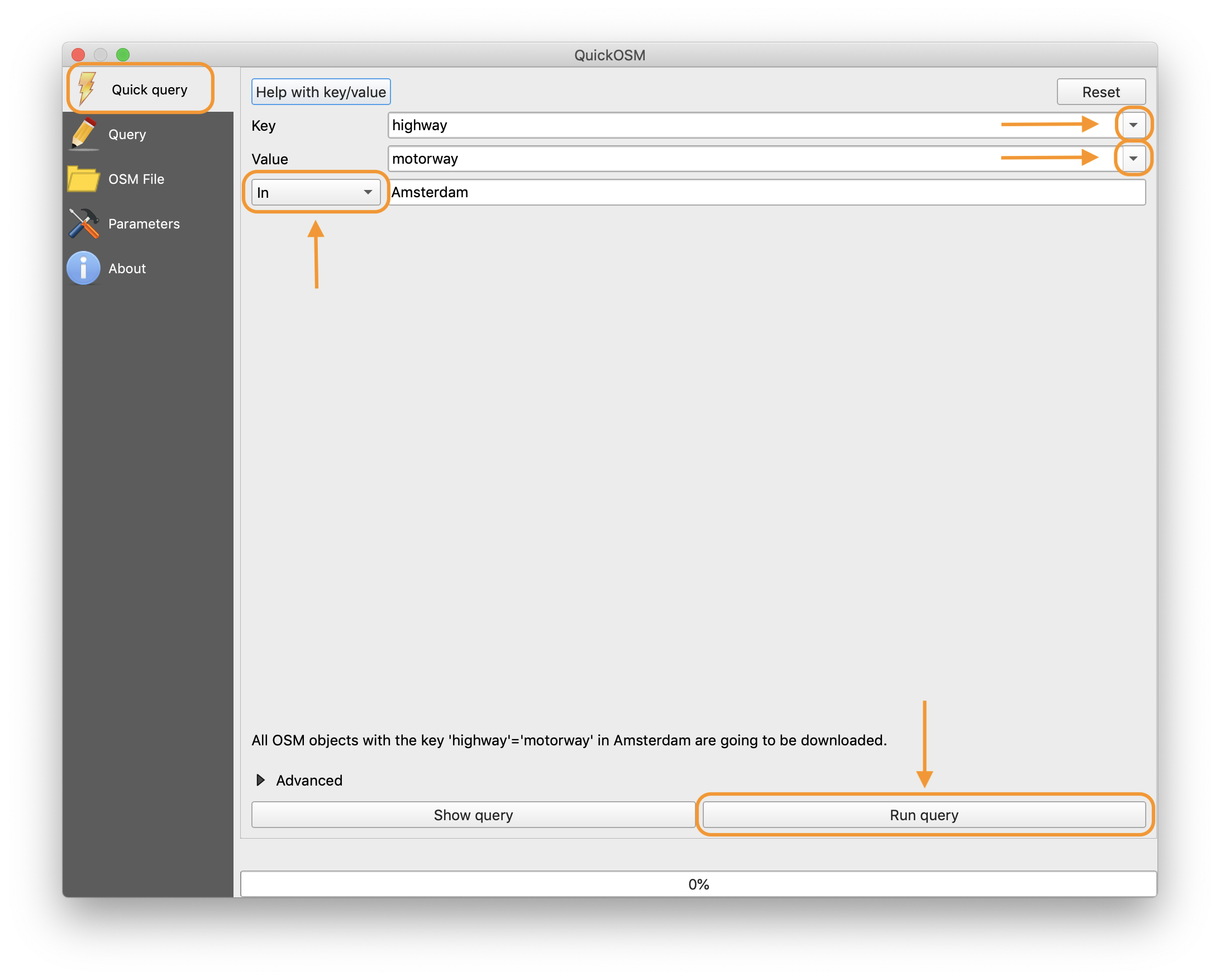This screenshot has width=1220, height=980.
Task: Click the Reset button
Action: click(1099, 91)
